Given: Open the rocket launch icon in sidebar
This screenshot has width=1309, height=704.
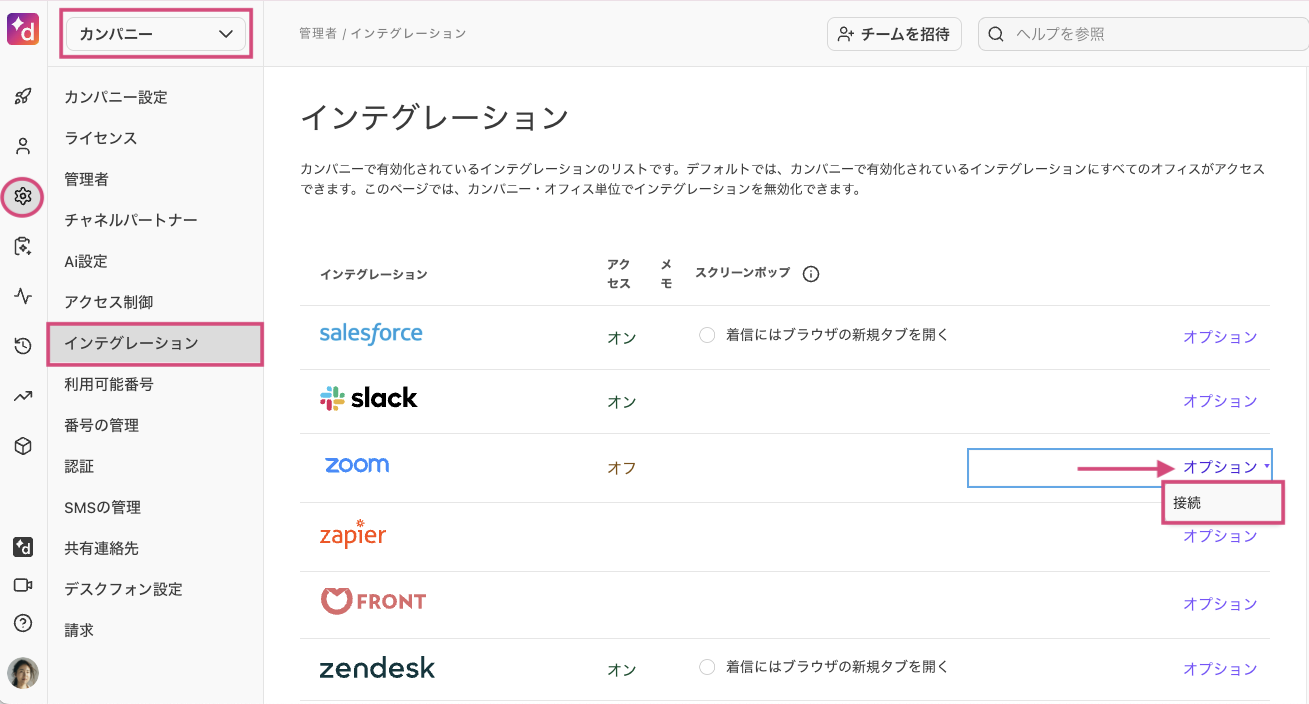Looking at the screenshot, I should [x=23, y=97].
